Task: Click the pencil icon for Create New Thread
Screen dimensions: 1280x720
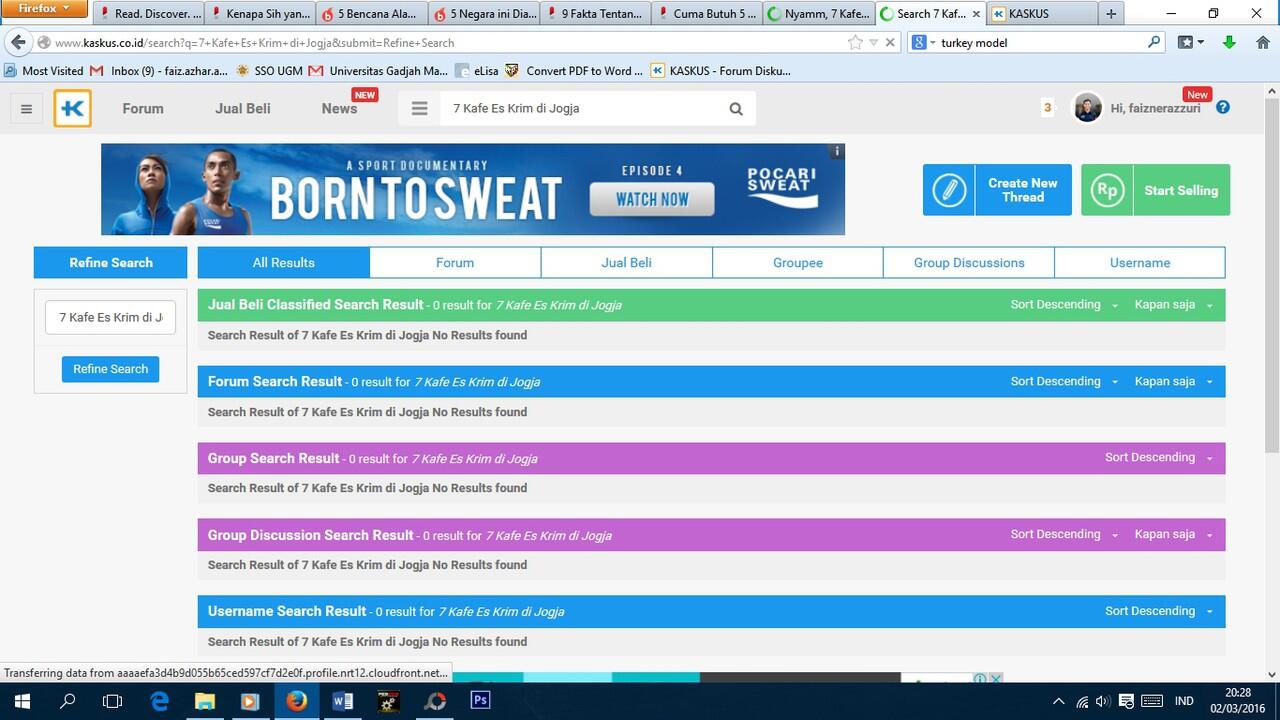Action: 949,190
